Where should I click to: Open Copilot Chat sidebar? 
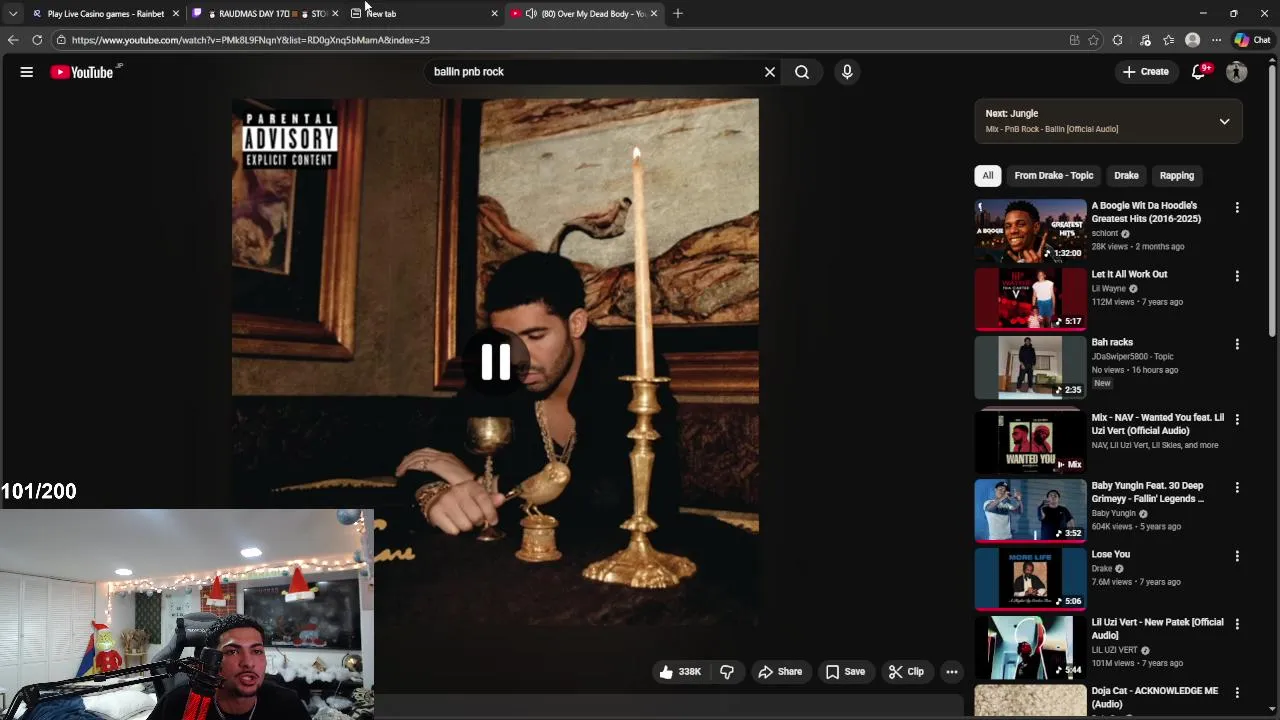(x=1252, y=40)
